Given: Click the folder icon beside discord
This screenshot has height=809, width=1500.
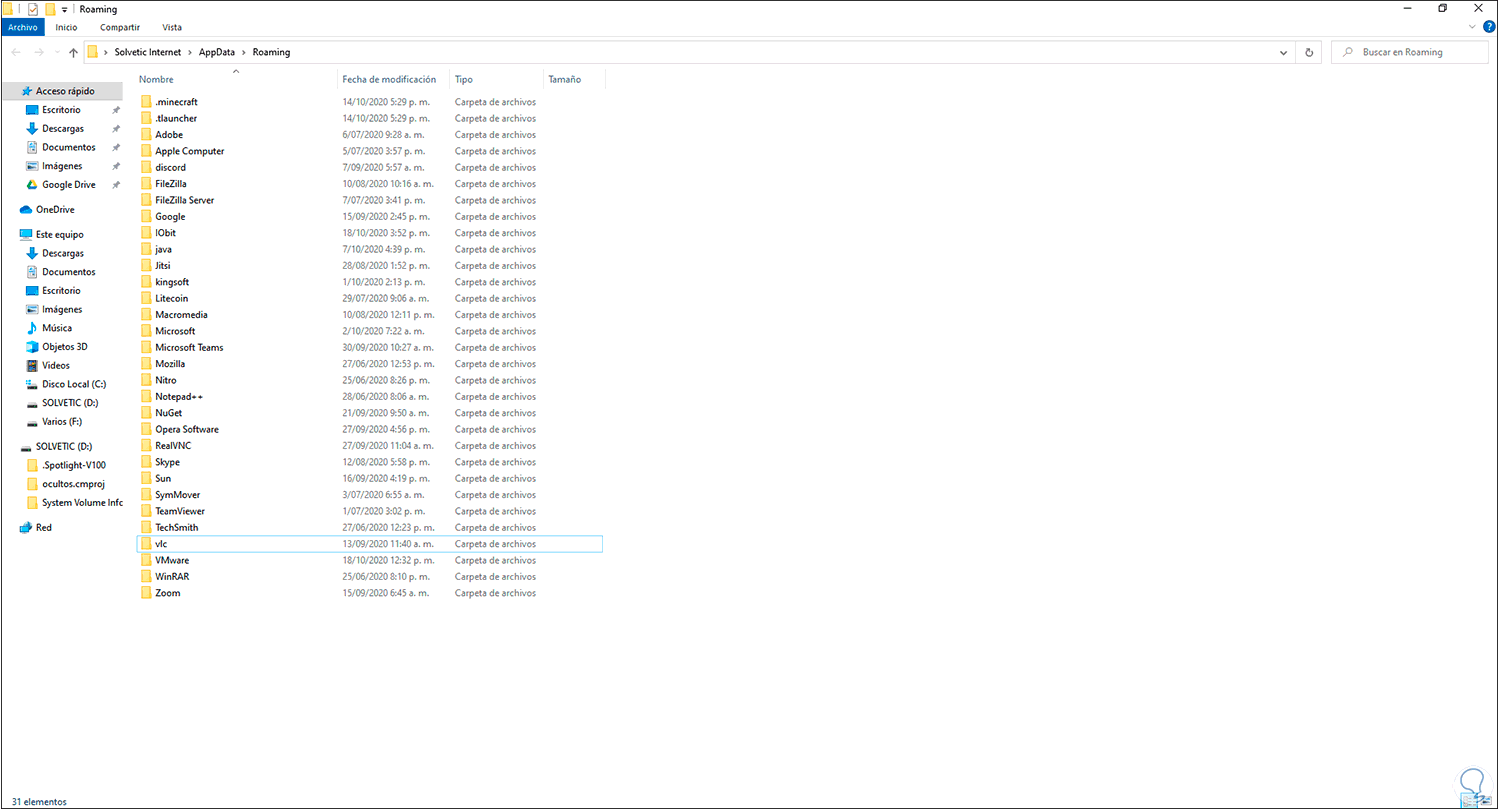Looking at the screenshot, I should pyautogui.click(x=146, y=168).
